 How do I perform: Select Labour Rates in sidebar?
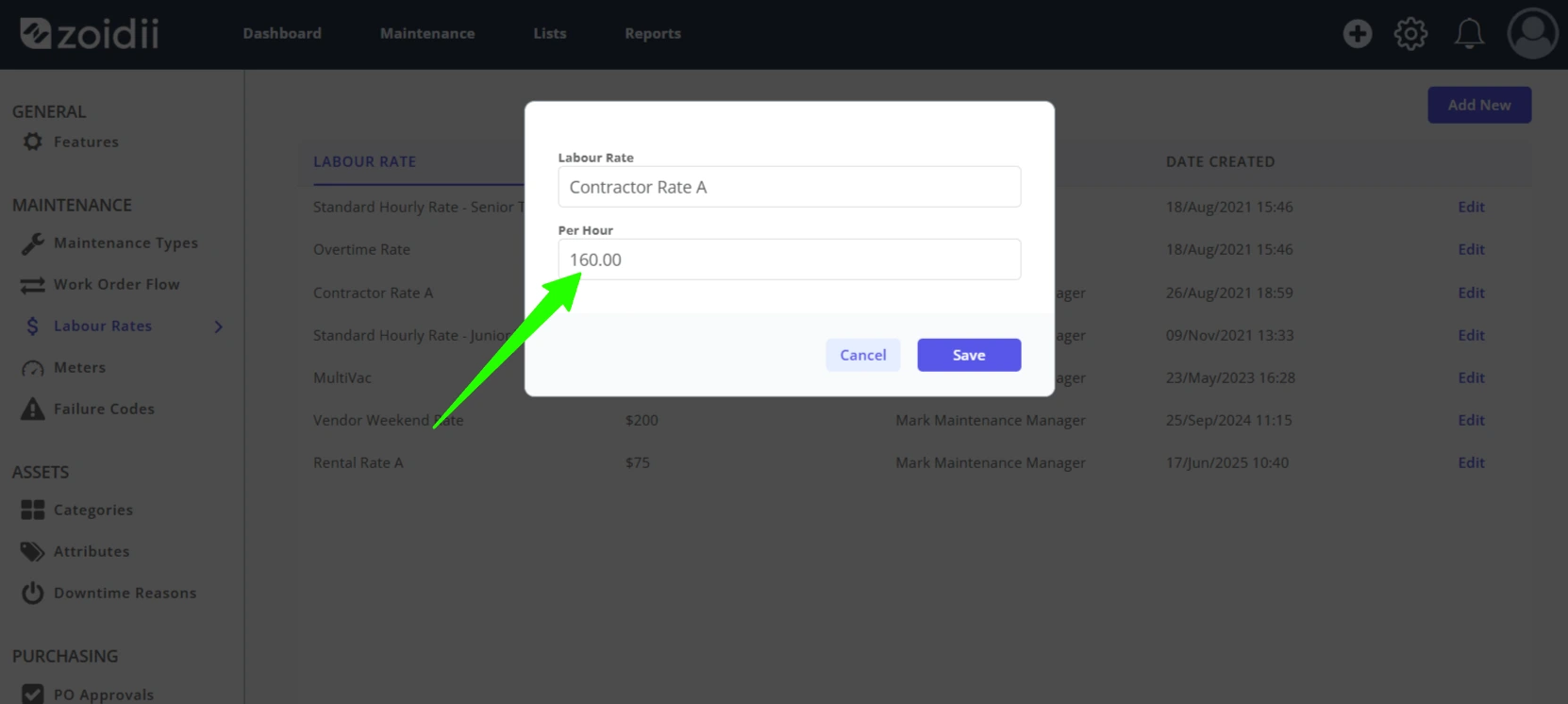pyautogui.click(x=103, y=326)
